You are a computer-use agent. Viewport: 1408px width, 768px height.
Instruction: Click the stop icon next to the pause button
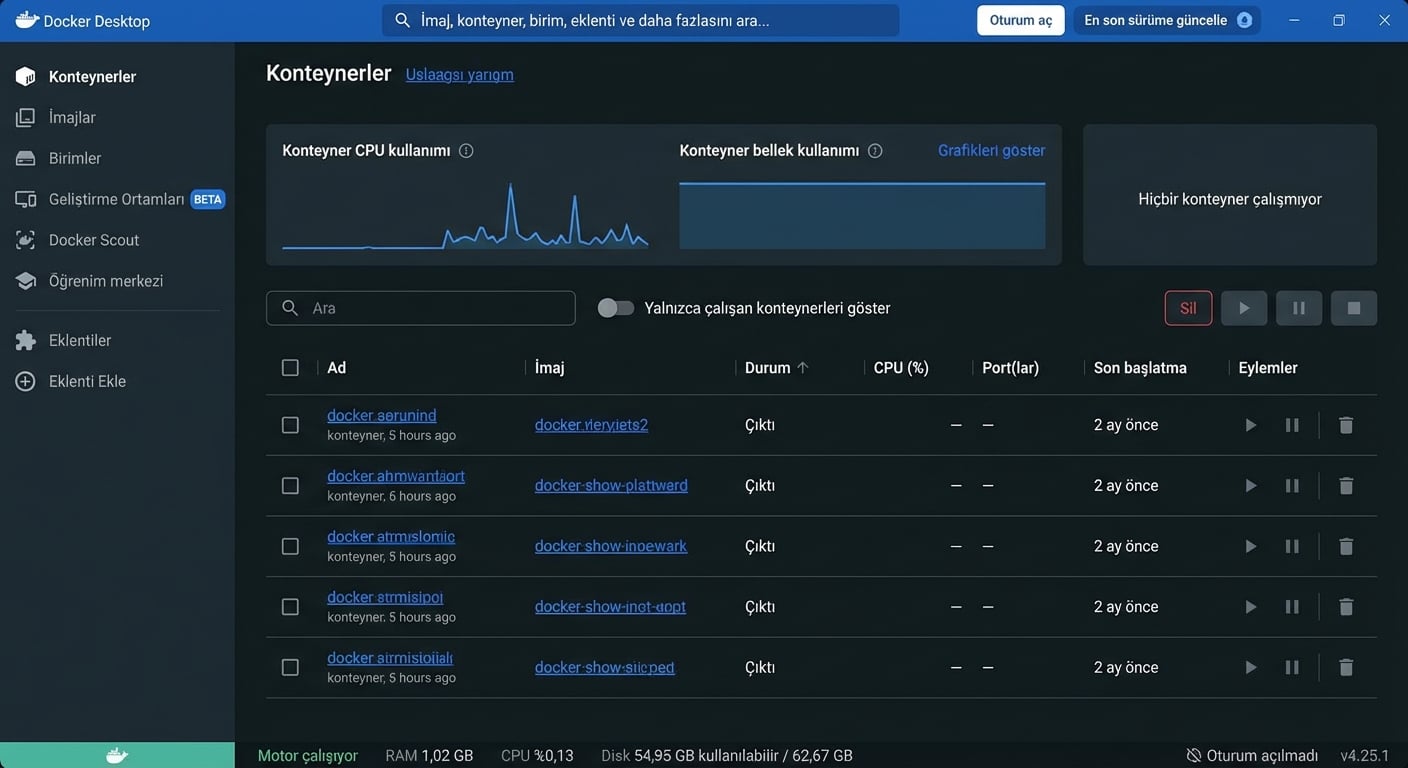coord(1353,308)
